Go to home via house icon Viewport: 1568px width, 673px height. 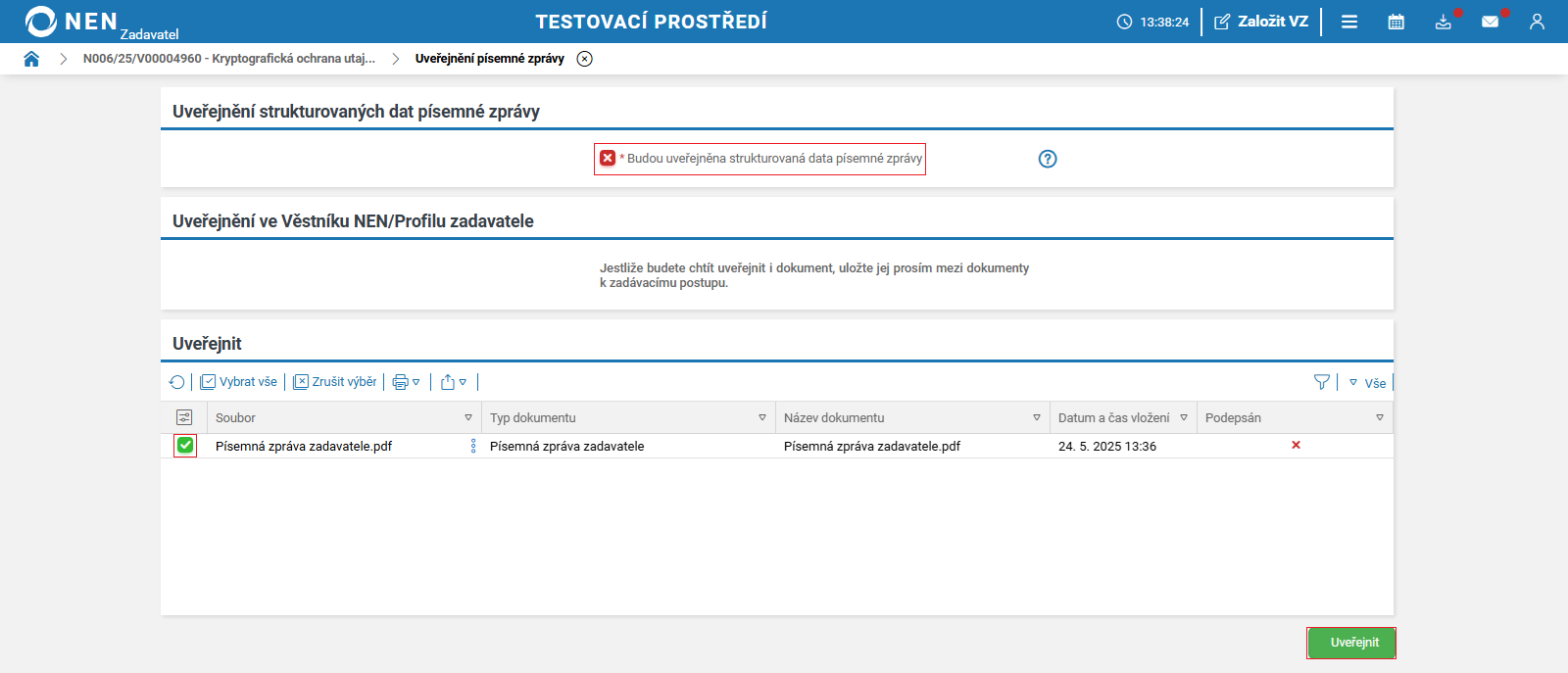pyautogui.click(x=31, y=59)
